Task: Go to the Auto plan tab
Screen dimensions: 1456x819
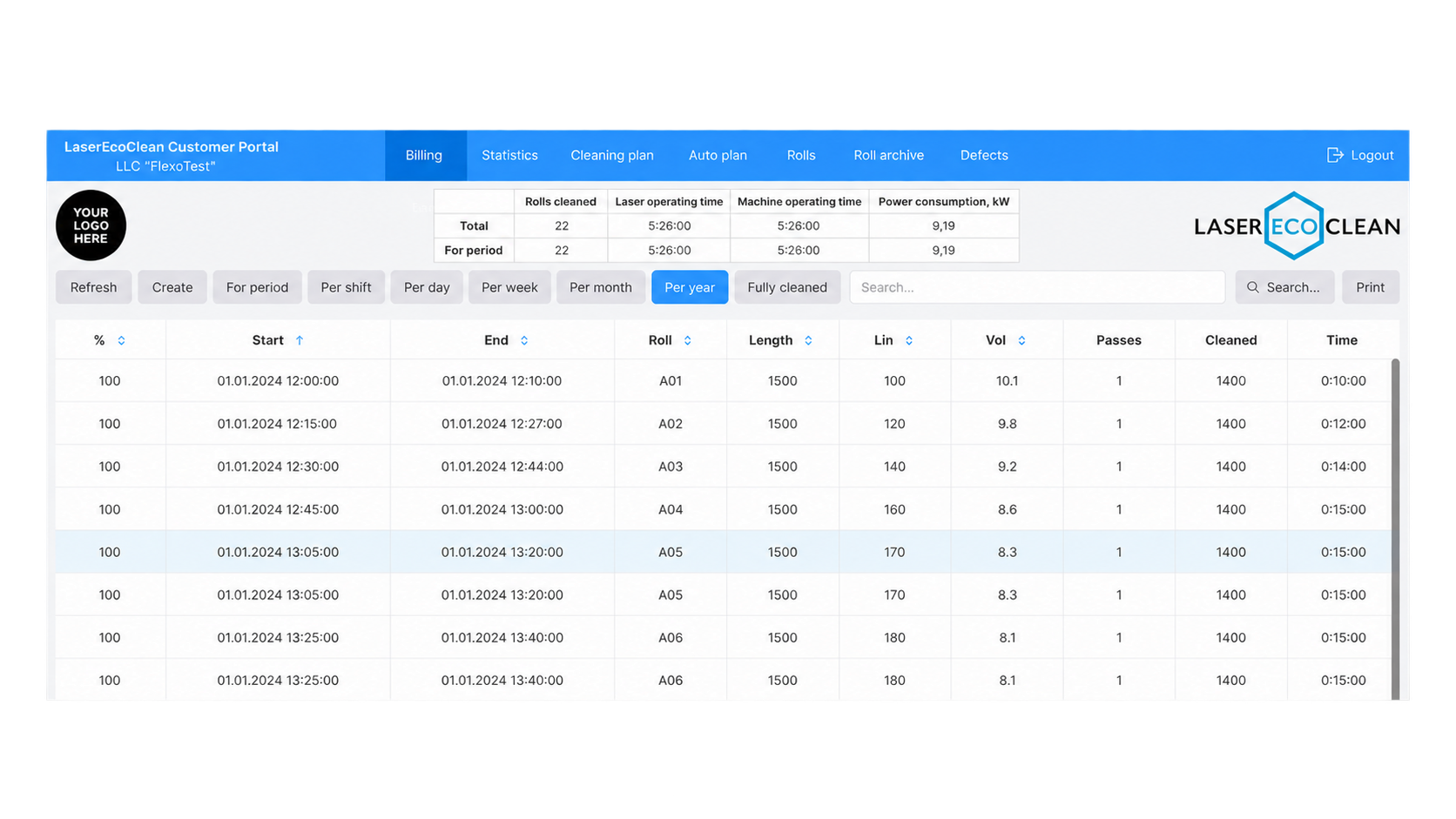Action: pyautogui.click(x=718, y=156)
